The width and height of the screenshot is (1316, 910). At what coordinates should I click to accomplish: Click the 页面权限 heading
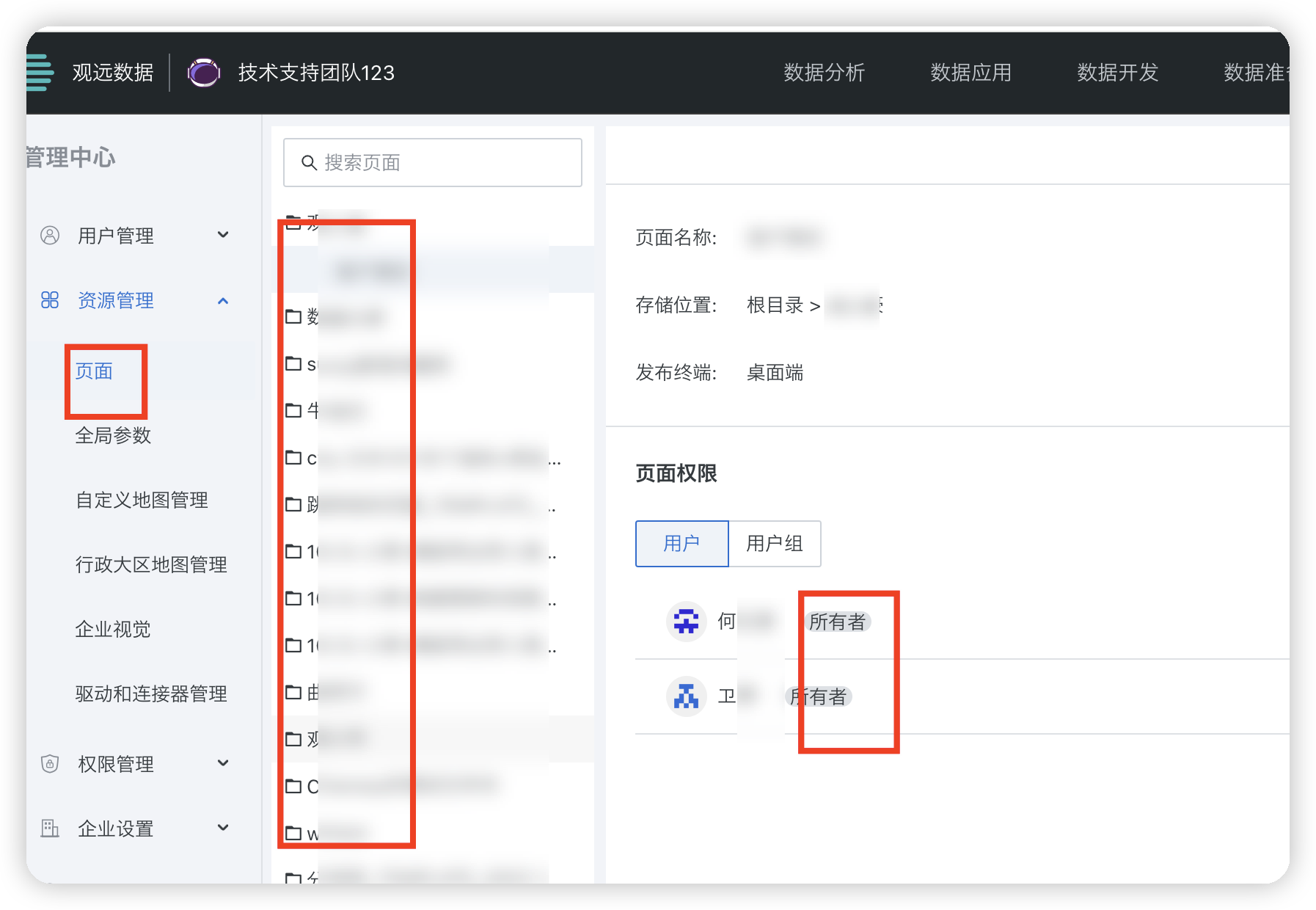[676, 473]
